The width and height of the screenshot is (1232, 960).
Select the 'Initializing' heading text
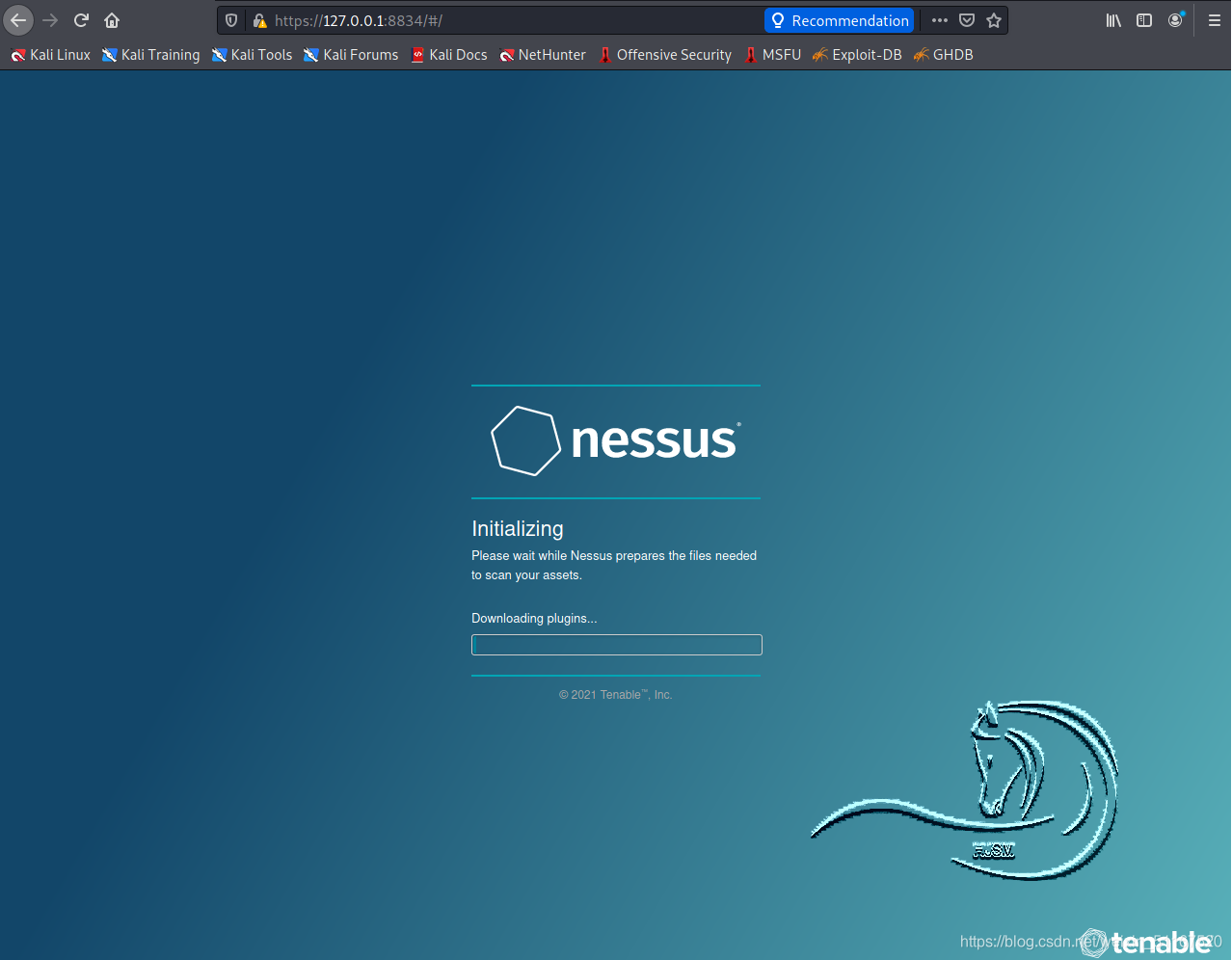[x=518, y=528]
